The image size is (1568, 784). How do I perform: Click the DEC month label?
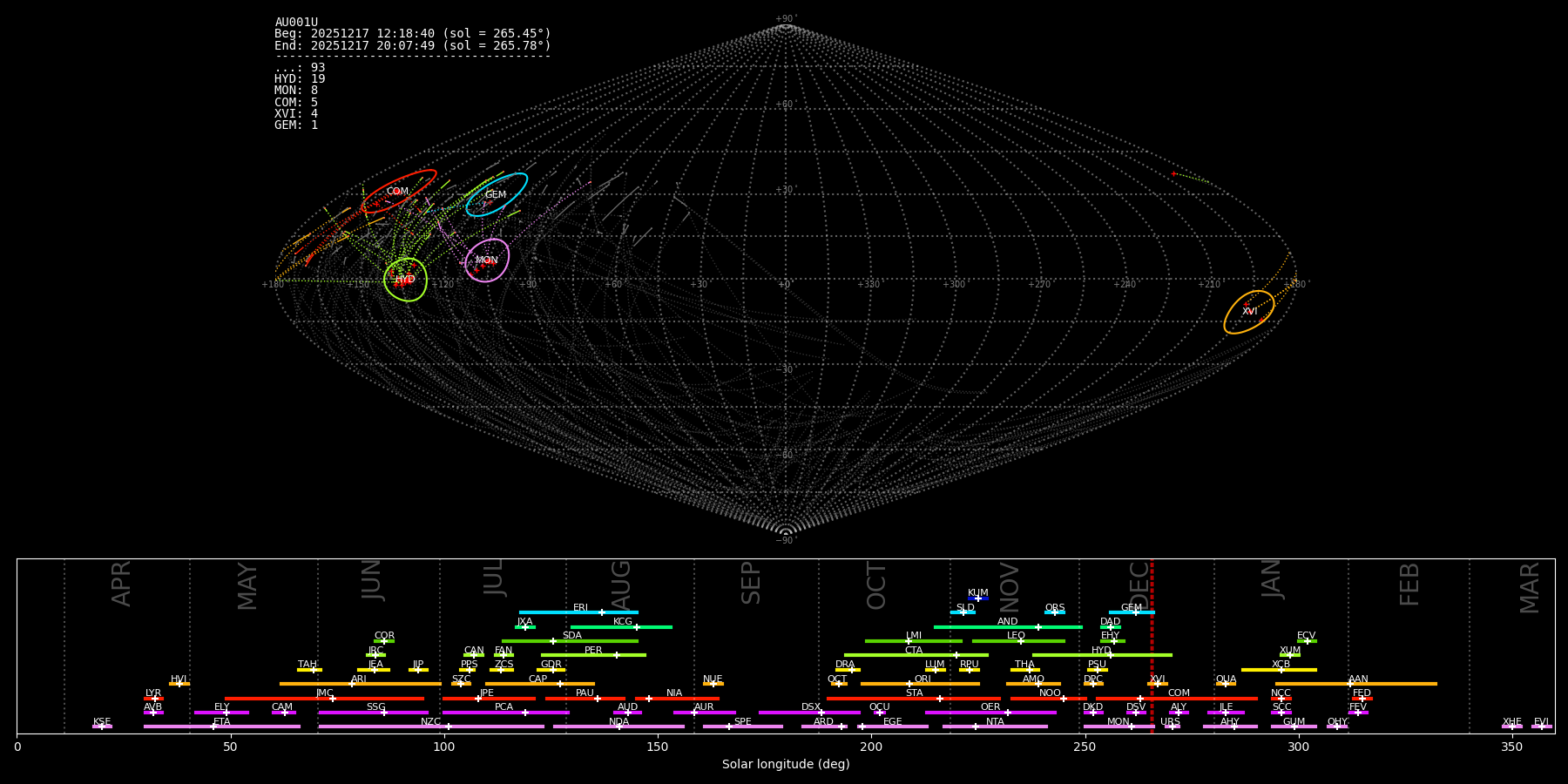[x=1139, y=585]
